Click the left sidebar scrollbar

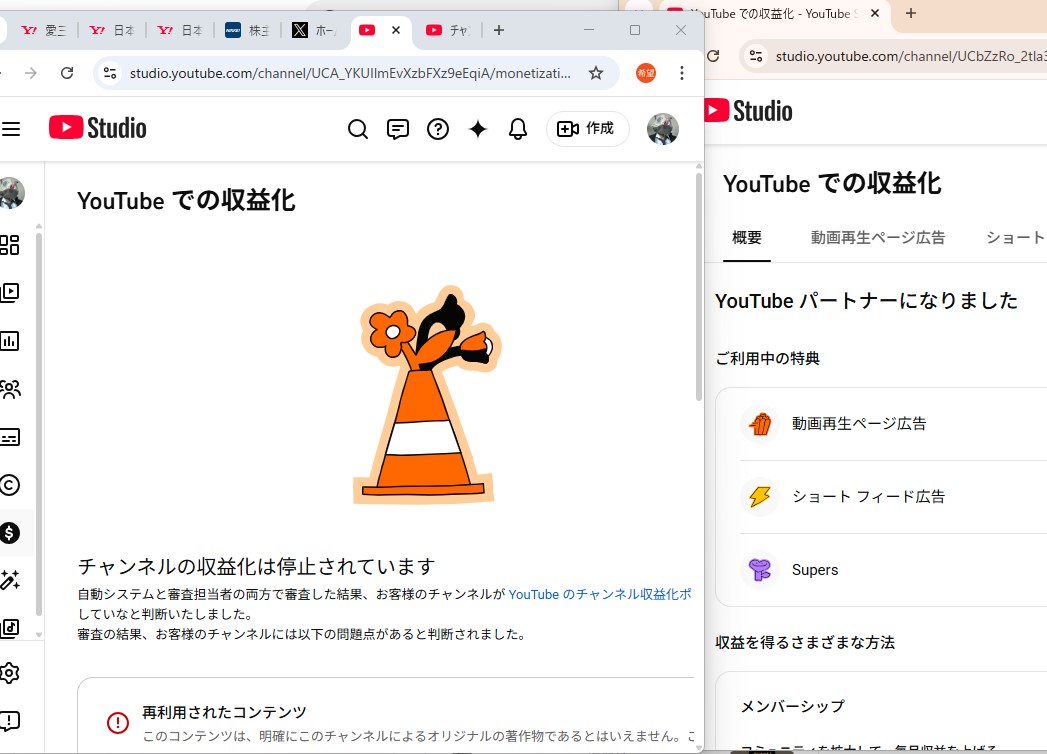pyautogui.click(x=39, y=424)
